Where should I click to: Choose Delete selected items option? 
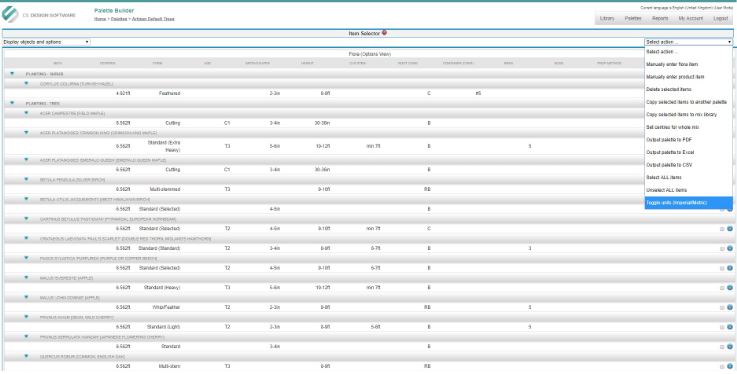688,89
